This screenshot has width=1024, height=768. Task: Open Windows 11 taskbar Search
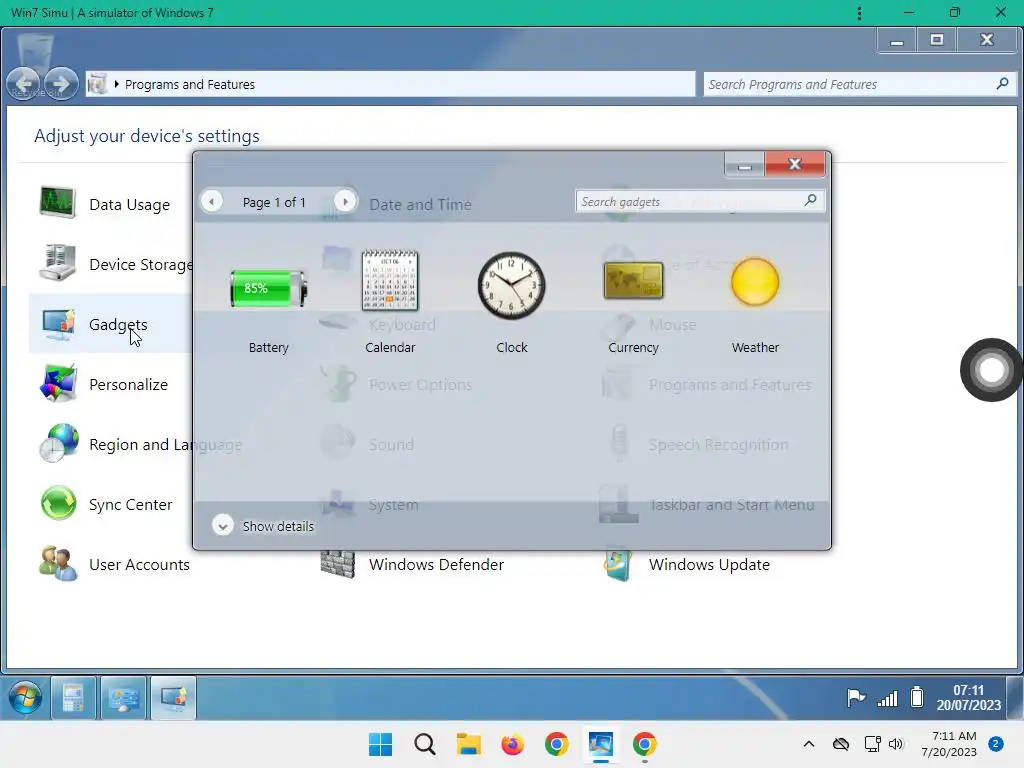pyautogui.click(x=424, y=744)
